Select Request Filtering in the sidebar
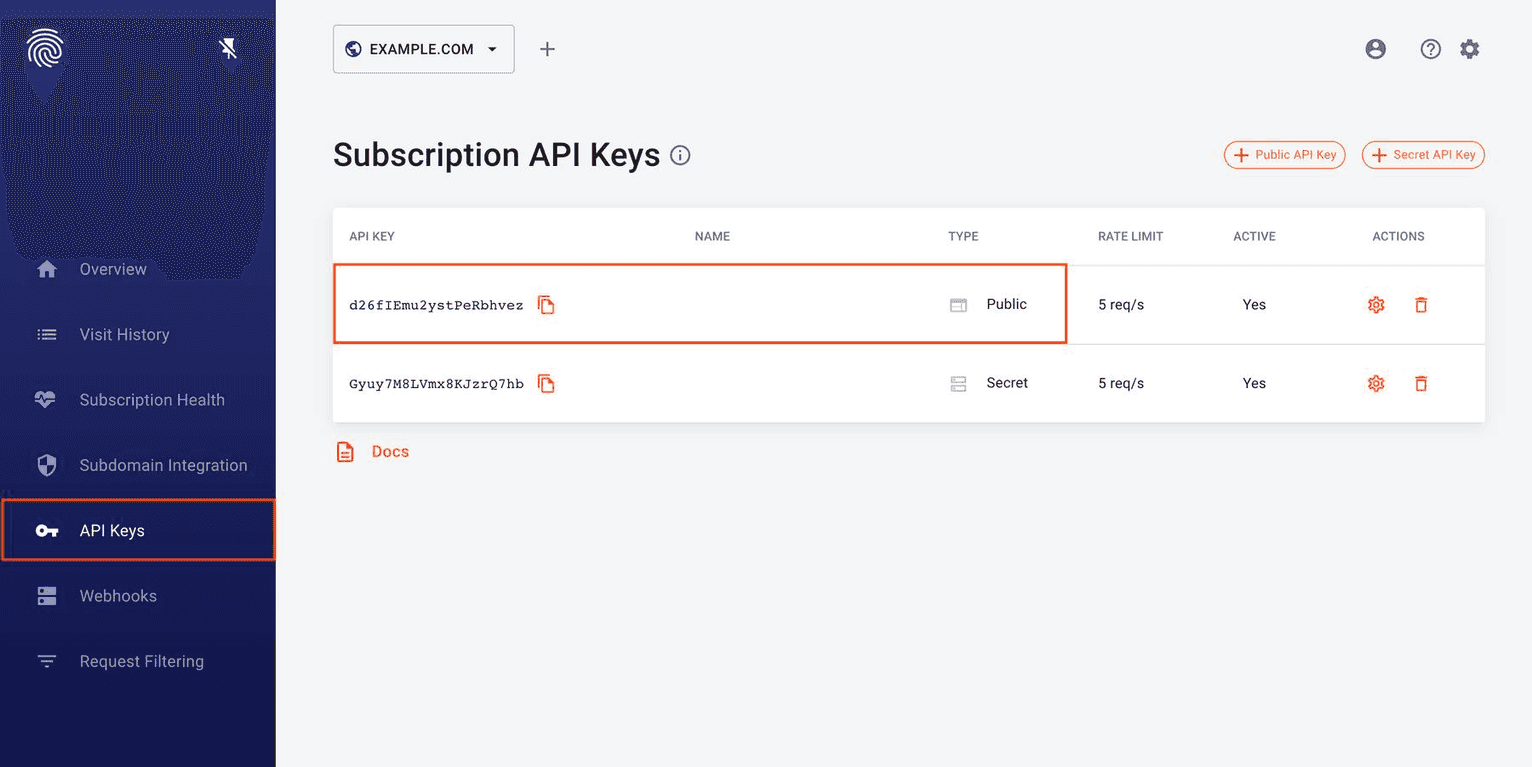Screen dimensions: 1532x767 point(142,661)
